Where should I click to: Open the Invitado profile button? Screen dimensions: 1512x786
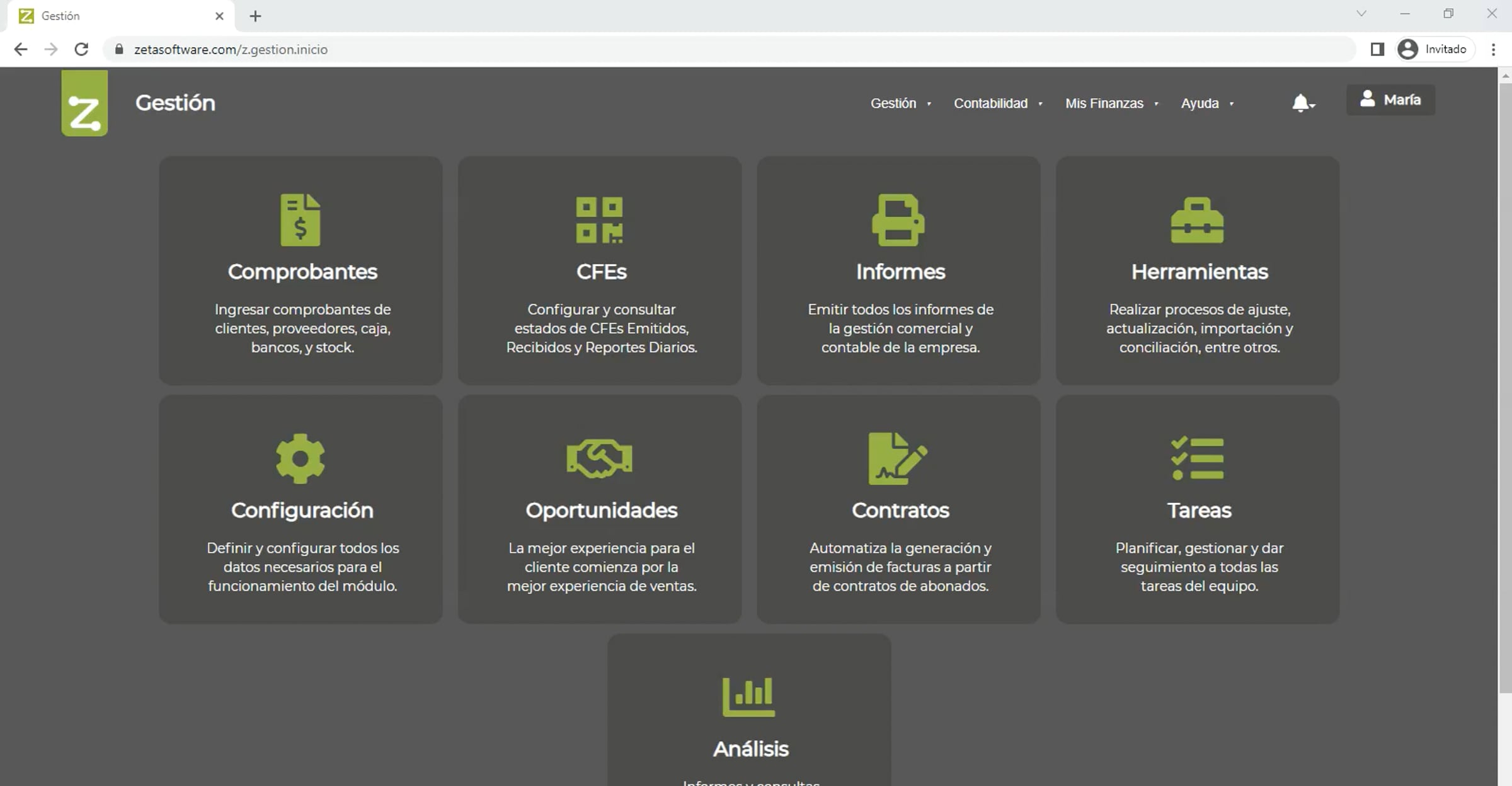click(1436, 49)
